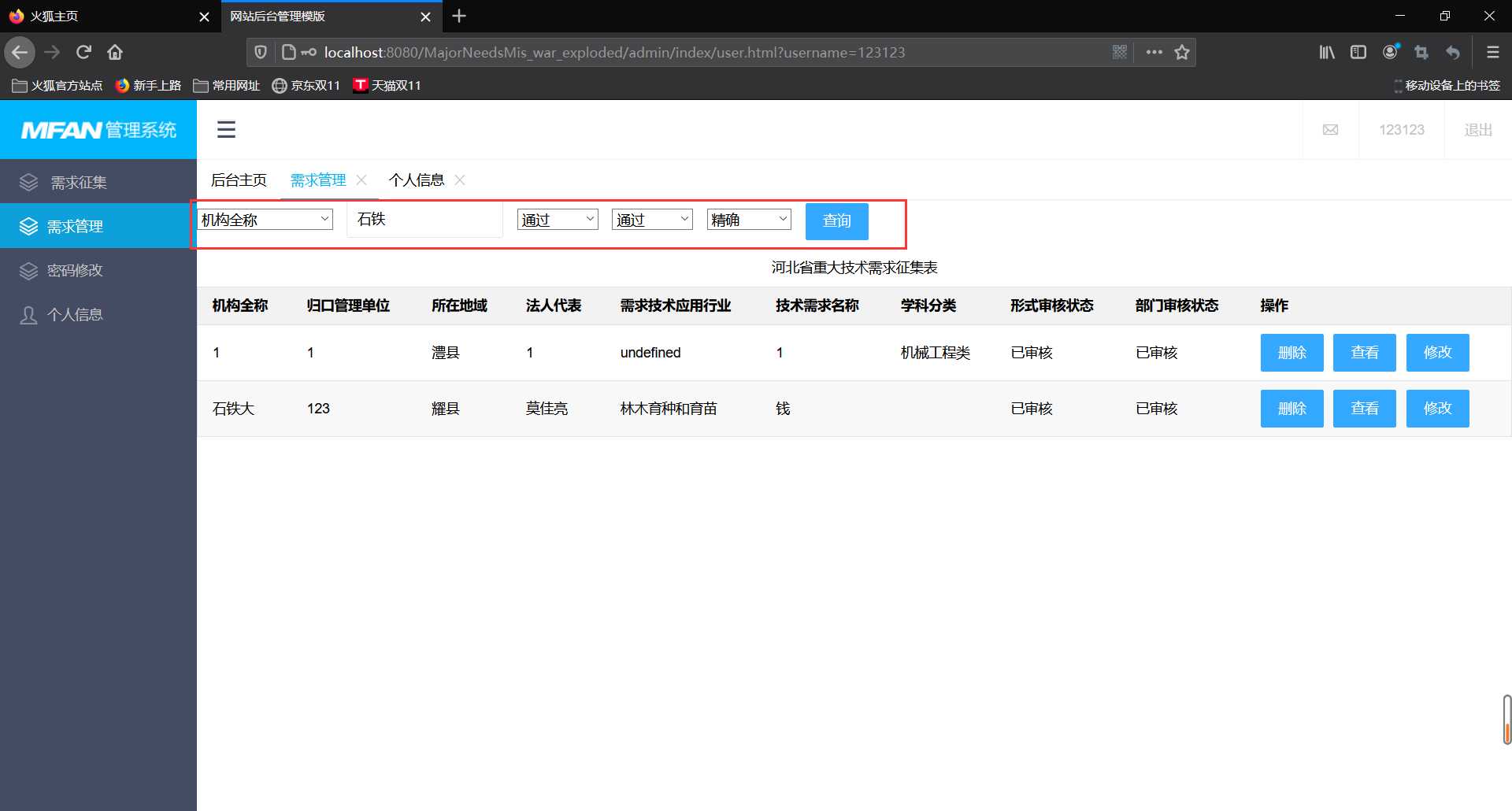This screenshot has width=1512, height=811.
Task: Open the 常用网址 bookmark folder
Action: click(227, 85)
